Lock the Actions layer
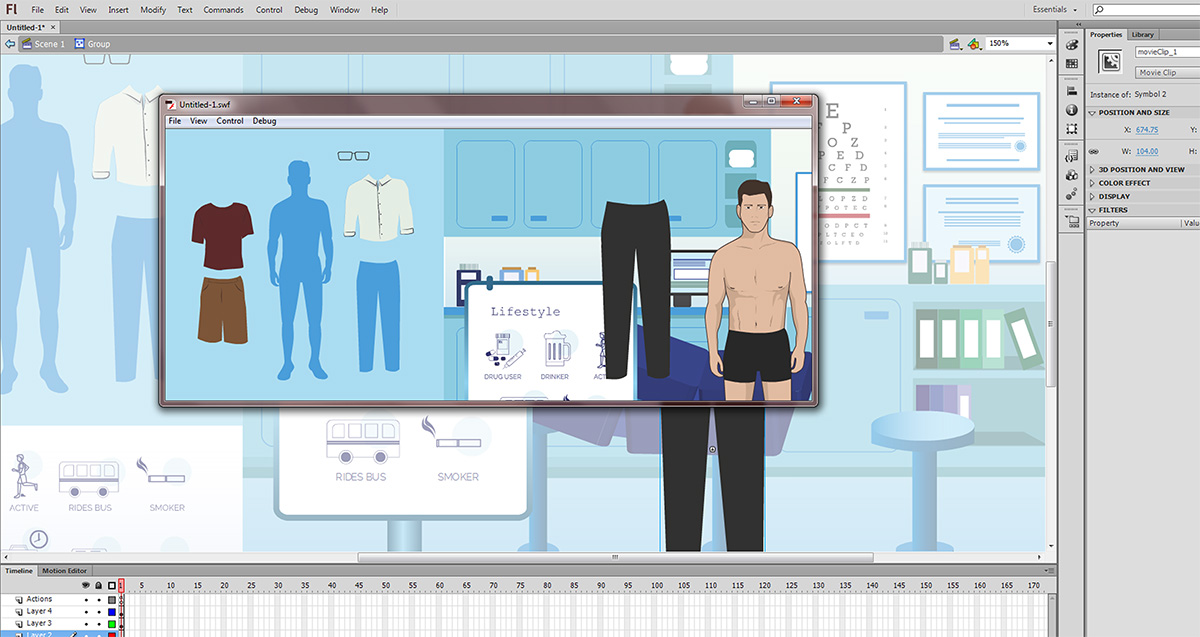 (x=98, y=600)
